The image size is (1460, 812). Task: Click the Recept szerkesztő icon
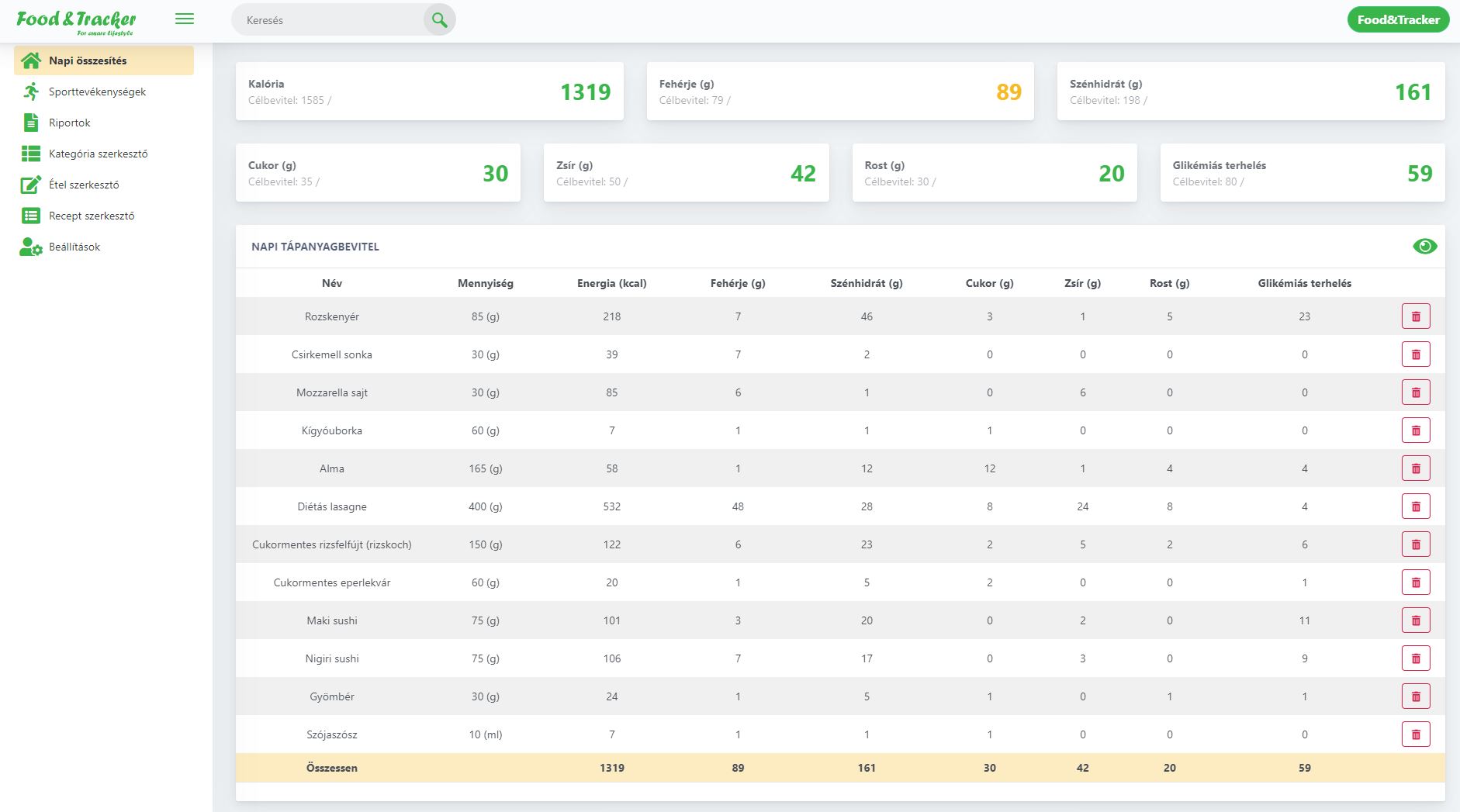tap(31, 216)
